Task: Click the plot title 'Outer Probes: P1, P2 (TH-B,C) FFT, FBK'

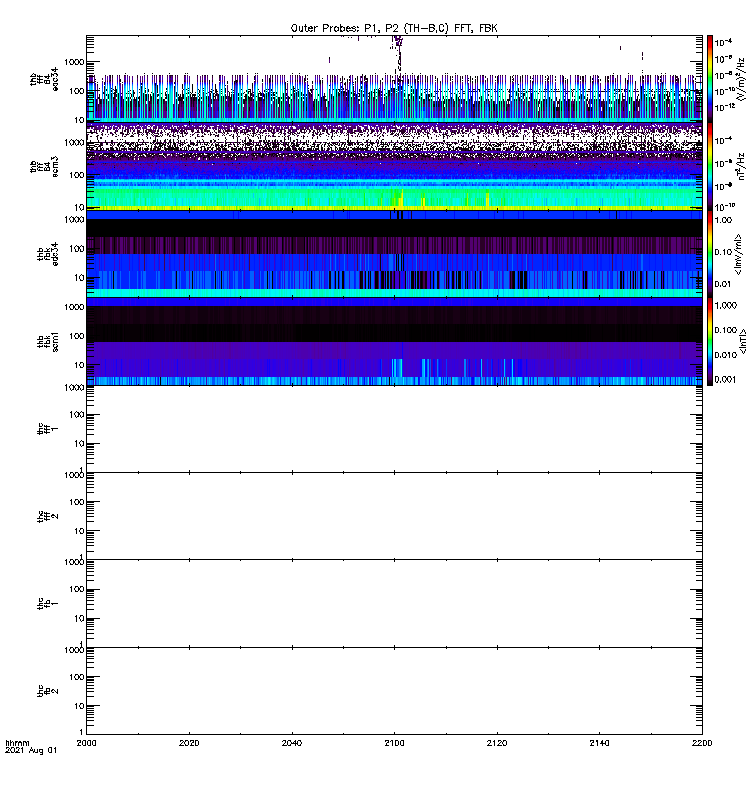Action: [394, 29]
